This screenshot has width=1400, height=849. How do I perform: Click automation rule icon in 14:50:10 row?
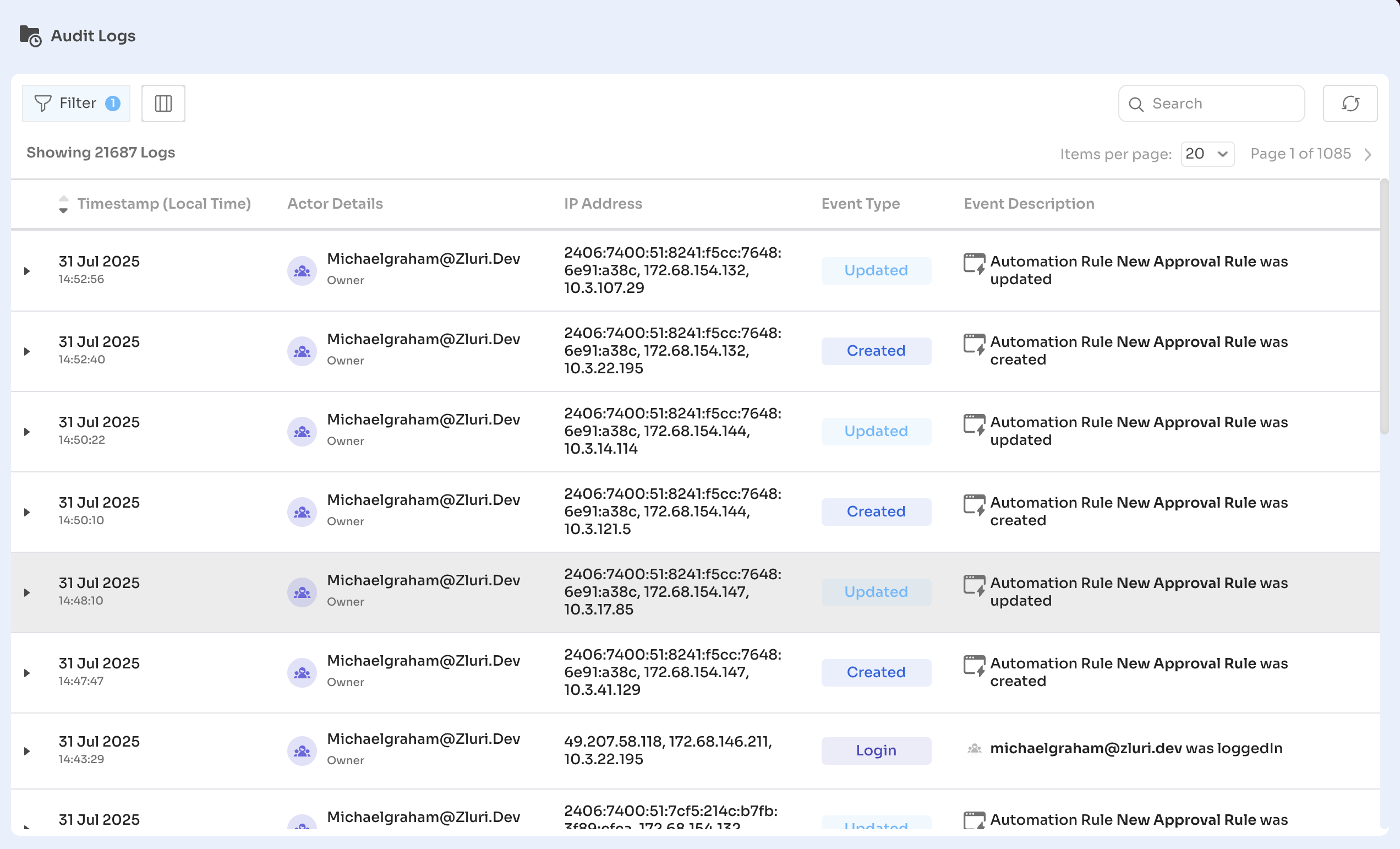coord(974,505)
